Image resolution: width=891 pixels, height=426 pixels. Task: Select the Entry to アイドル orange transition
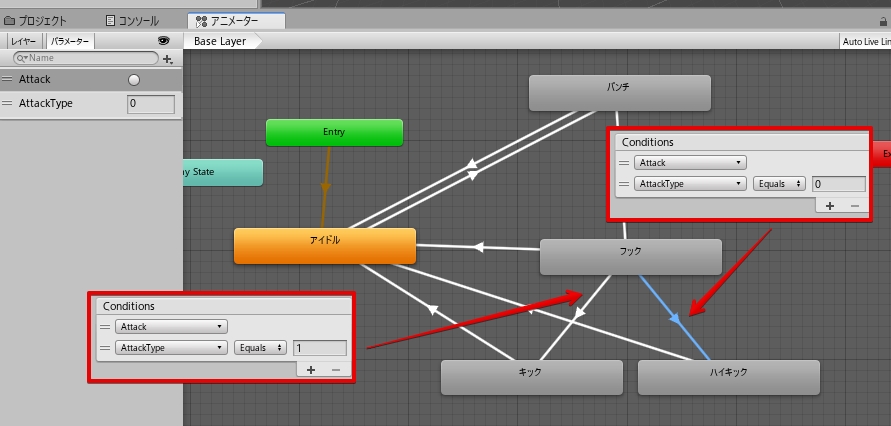326,187
